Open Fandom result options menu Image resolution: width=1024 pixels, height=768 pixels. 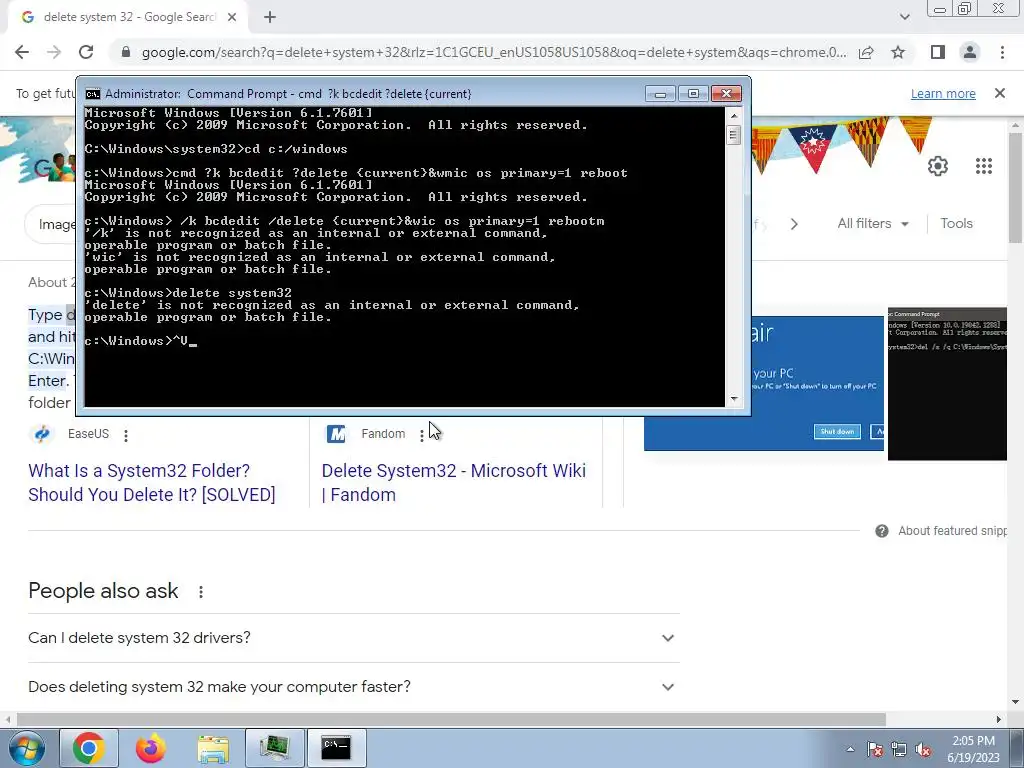422,435
